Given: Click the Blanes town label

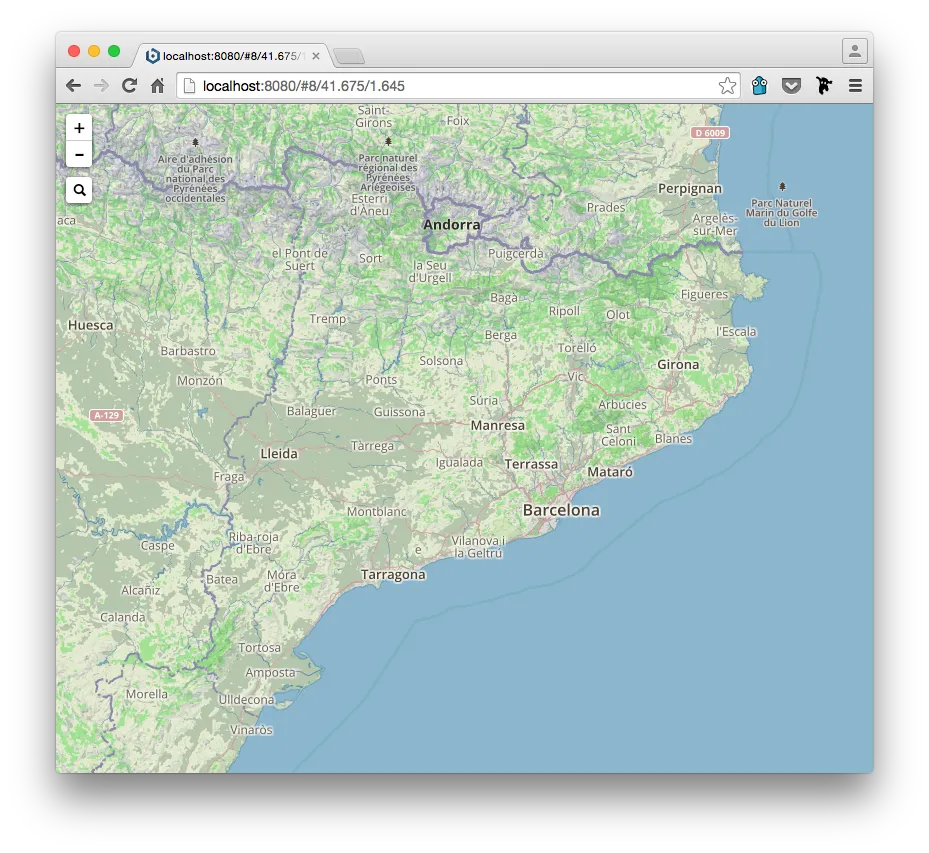Looking at the screenshot, I should tap(673, 439).
